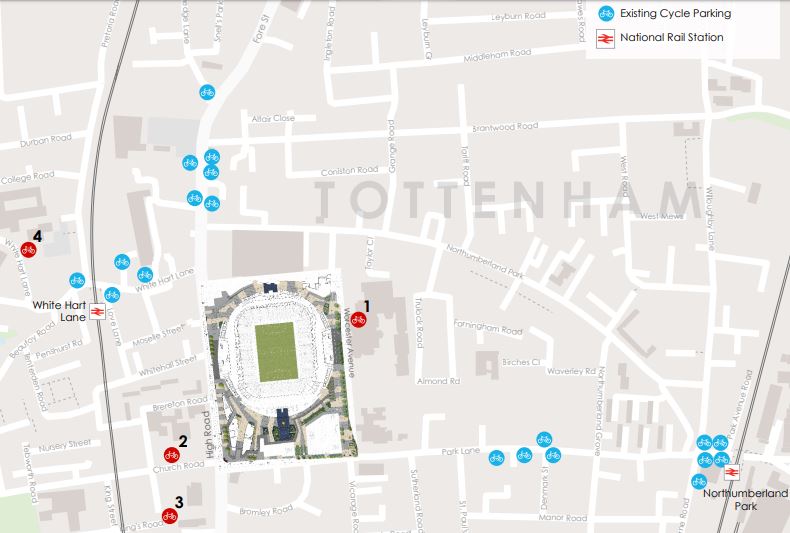790x533 pixels.
Task: Click the westernmost blue cycle icon near White Hart Lane station
Action: tap(77, 281)
